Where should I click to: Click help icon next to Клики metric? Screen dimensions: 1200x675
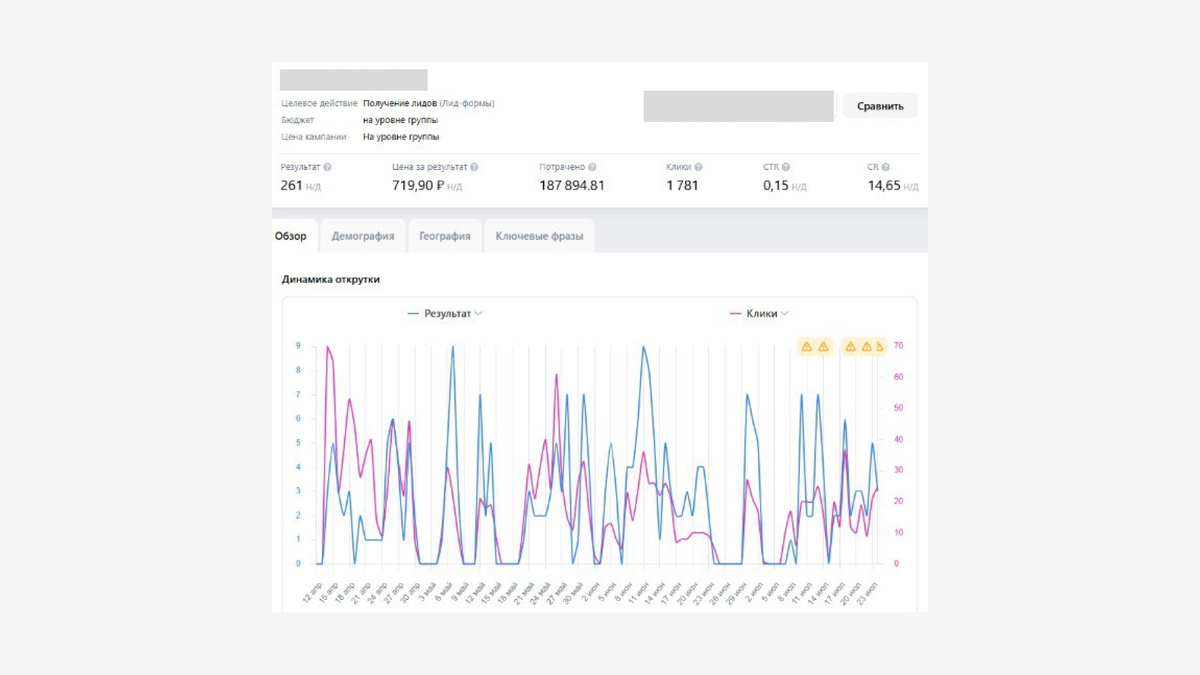tap(698, 168)
